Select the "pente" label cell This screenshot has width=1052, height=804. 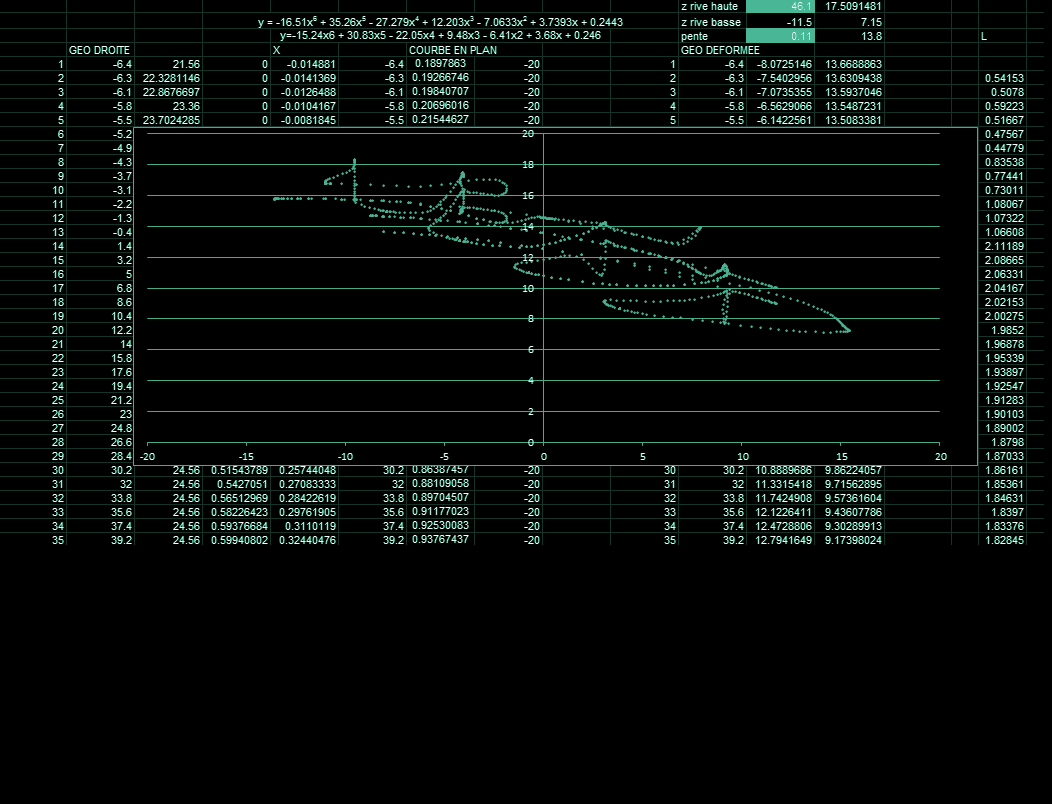coord(712,36)
